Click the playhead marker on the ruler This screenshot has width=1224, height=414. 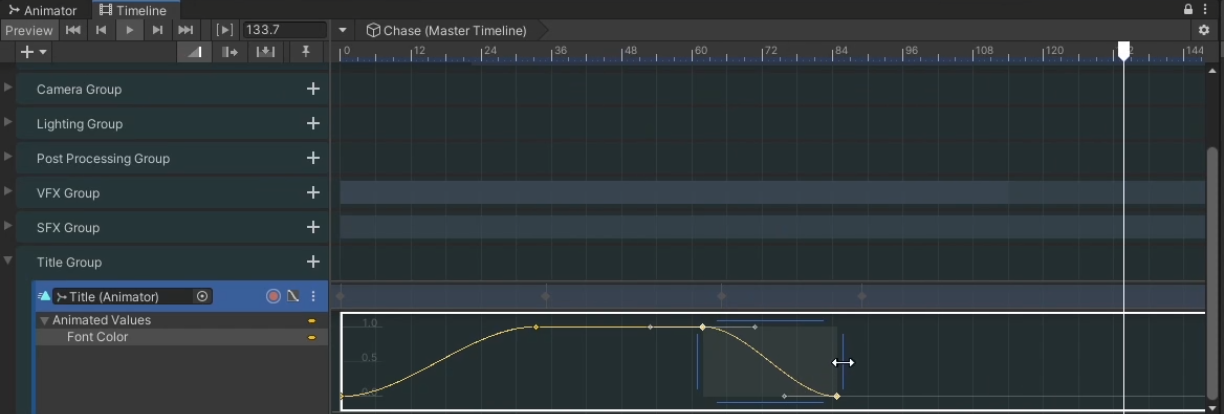[1124, 51]
